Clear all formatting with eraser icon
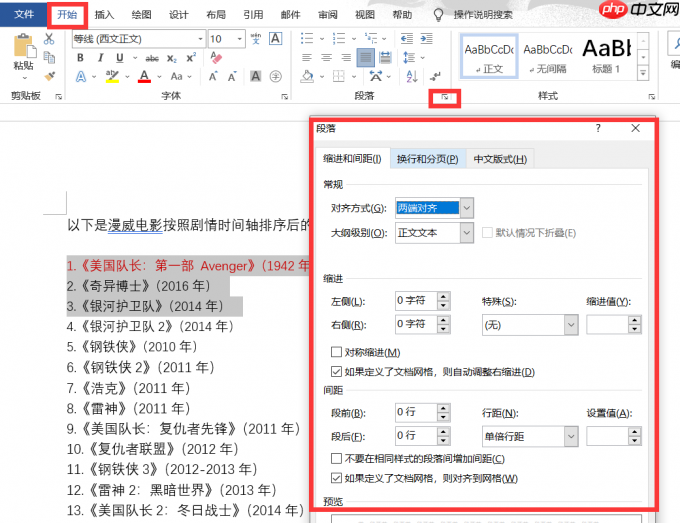 216,57
